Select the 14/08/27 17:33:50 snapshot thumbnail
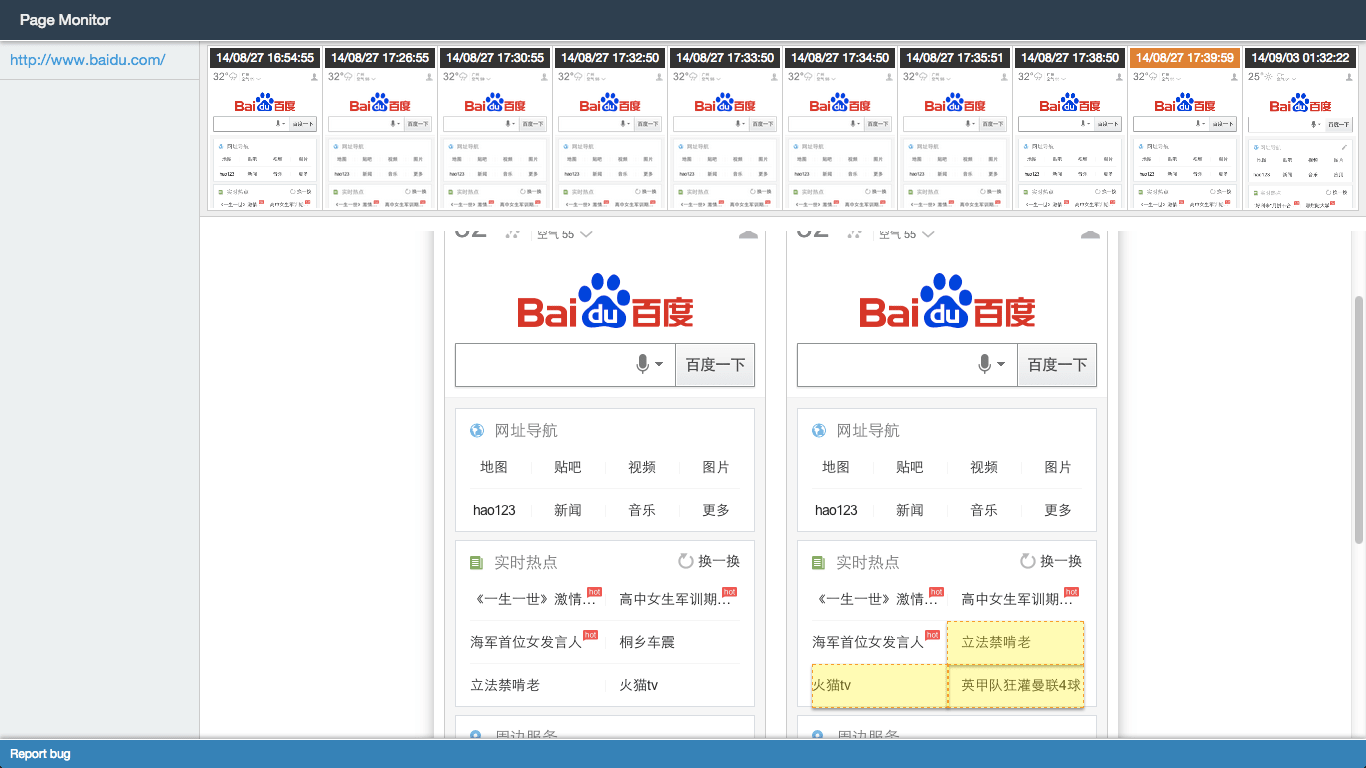This screenshot has width=1366, height=768. coord(725,129)
